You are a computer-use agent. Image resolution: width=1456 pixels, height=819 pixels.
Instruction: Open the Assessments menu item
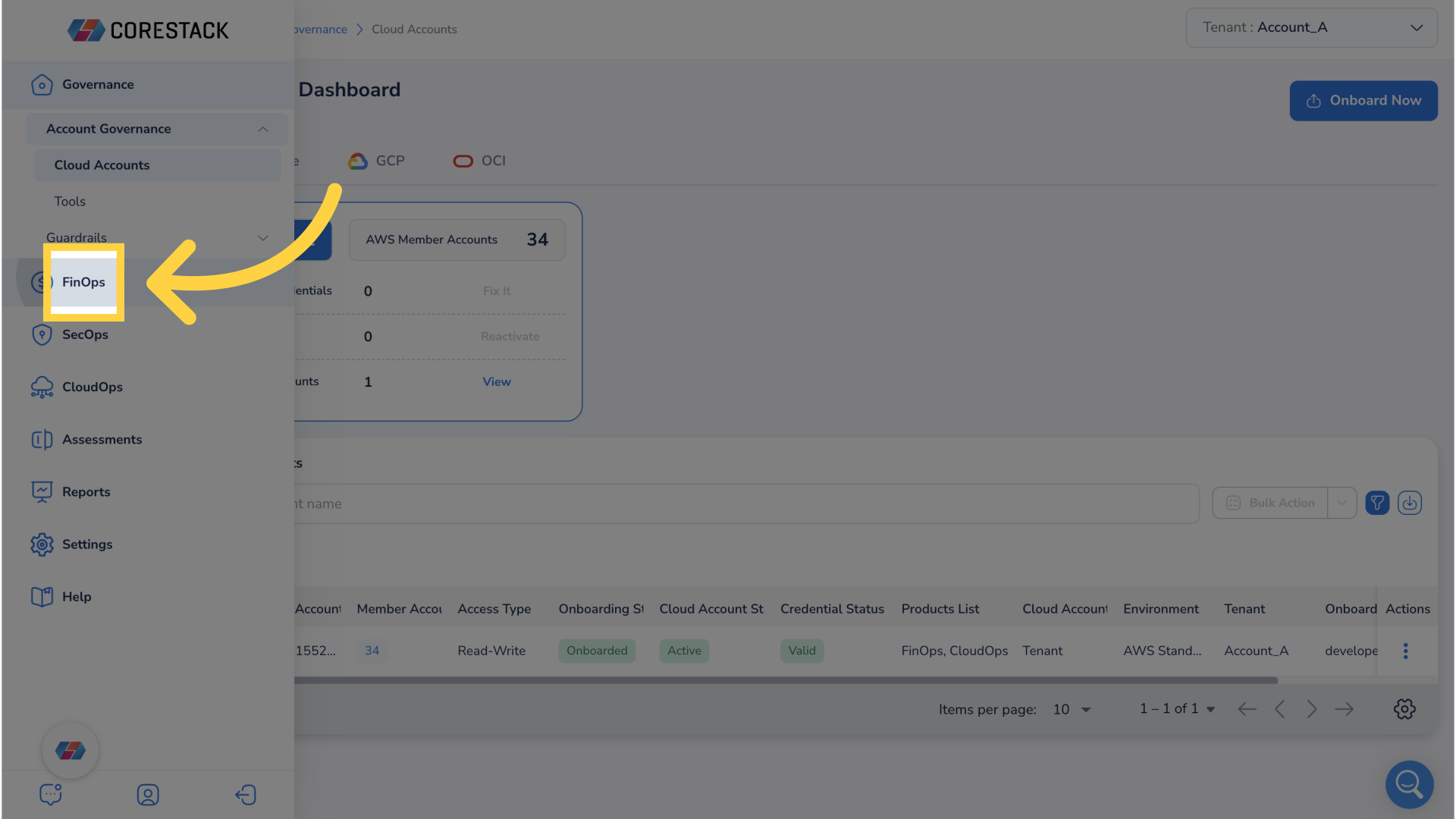coord(102,439)
